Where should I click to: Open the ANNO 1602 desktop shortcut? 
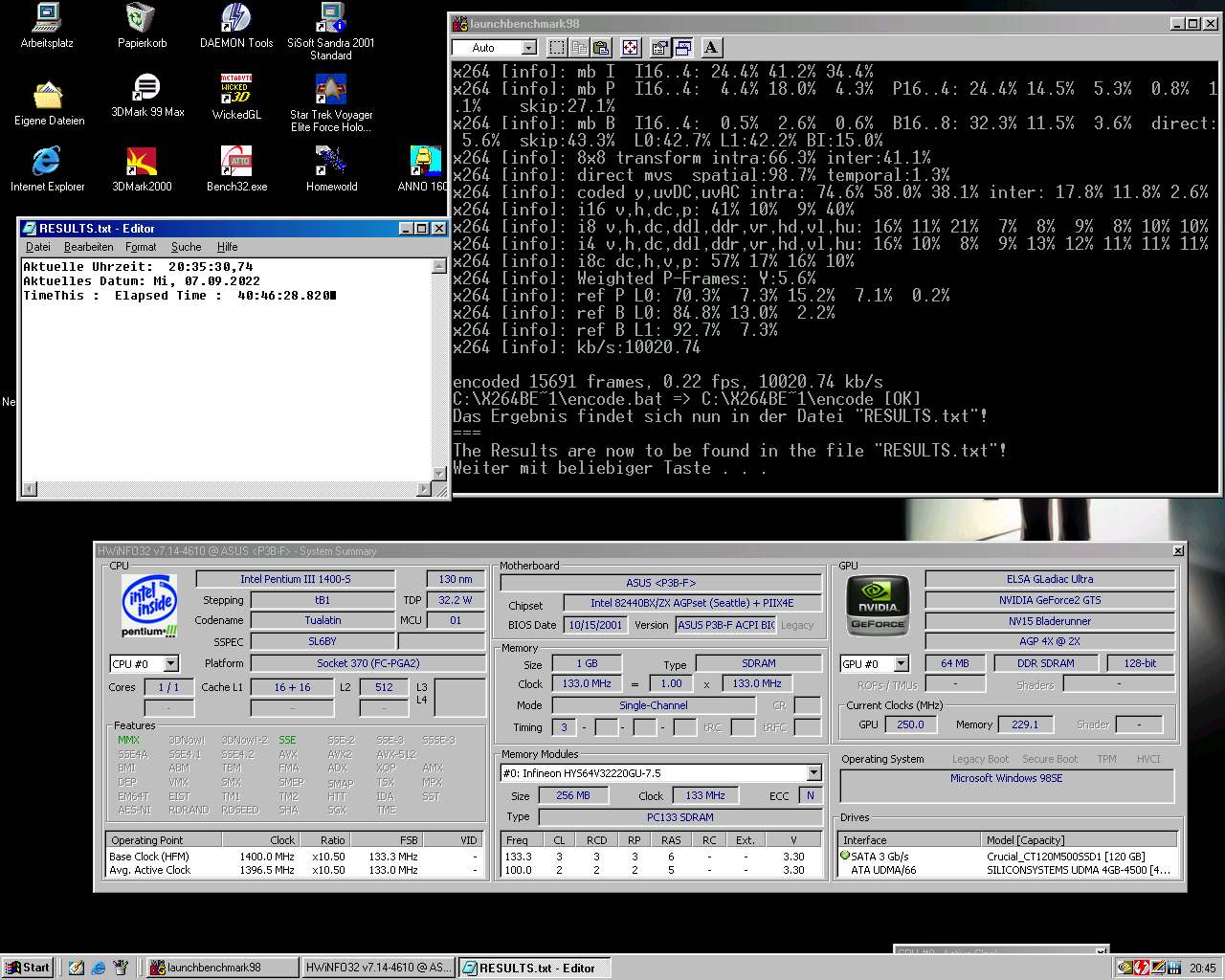[424, 168]
